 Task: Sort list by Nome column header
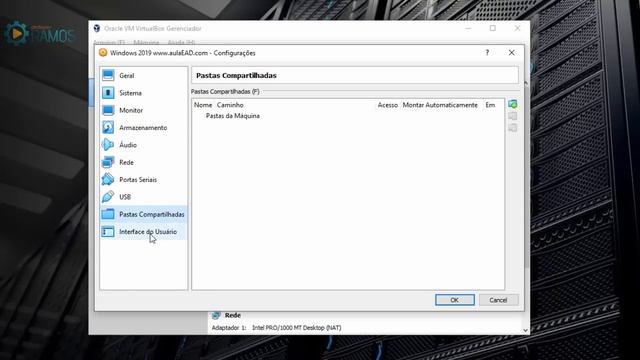pos(203,105)
